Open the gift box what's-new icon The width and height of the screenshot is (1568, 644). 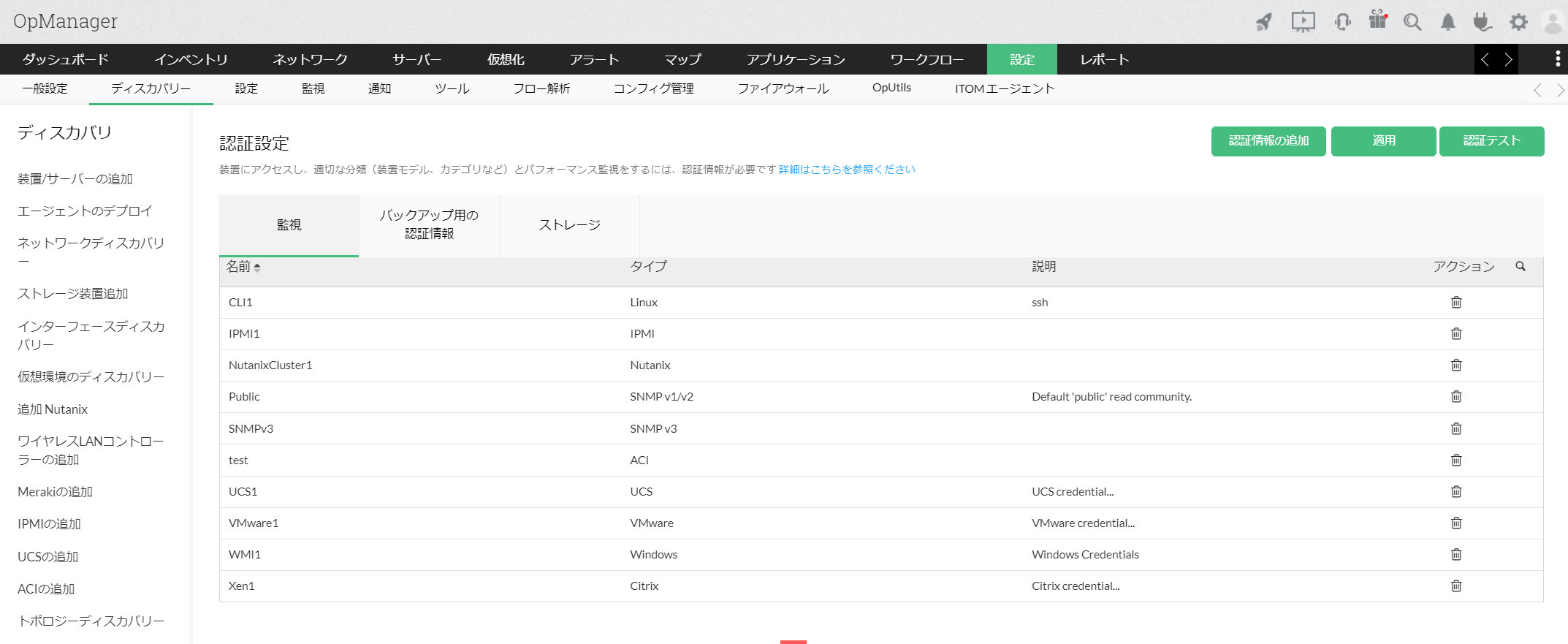[1378, 20]
